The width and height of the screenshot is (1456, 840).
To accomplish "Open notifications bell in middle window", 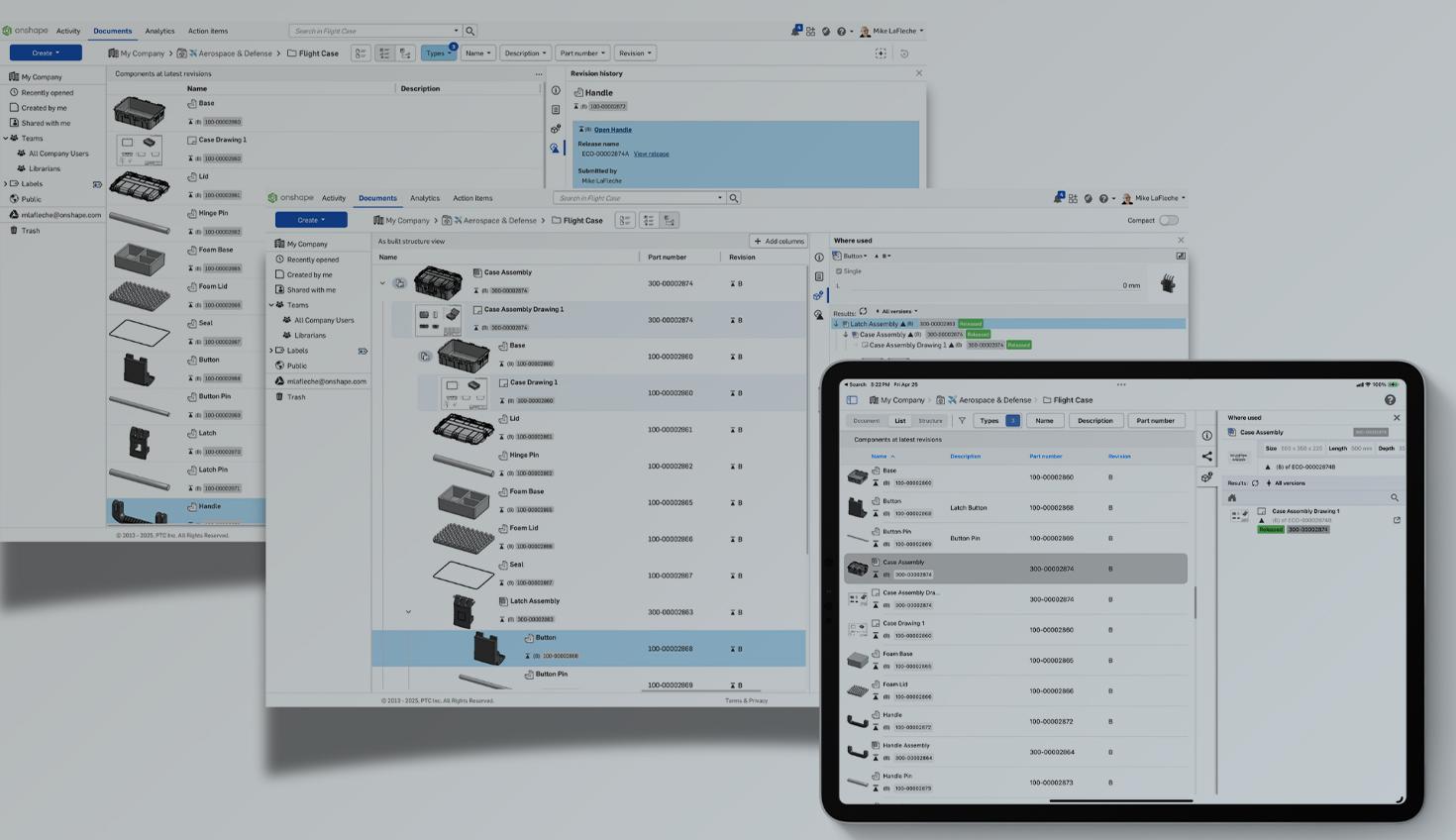I will (x=1059, y=198).
